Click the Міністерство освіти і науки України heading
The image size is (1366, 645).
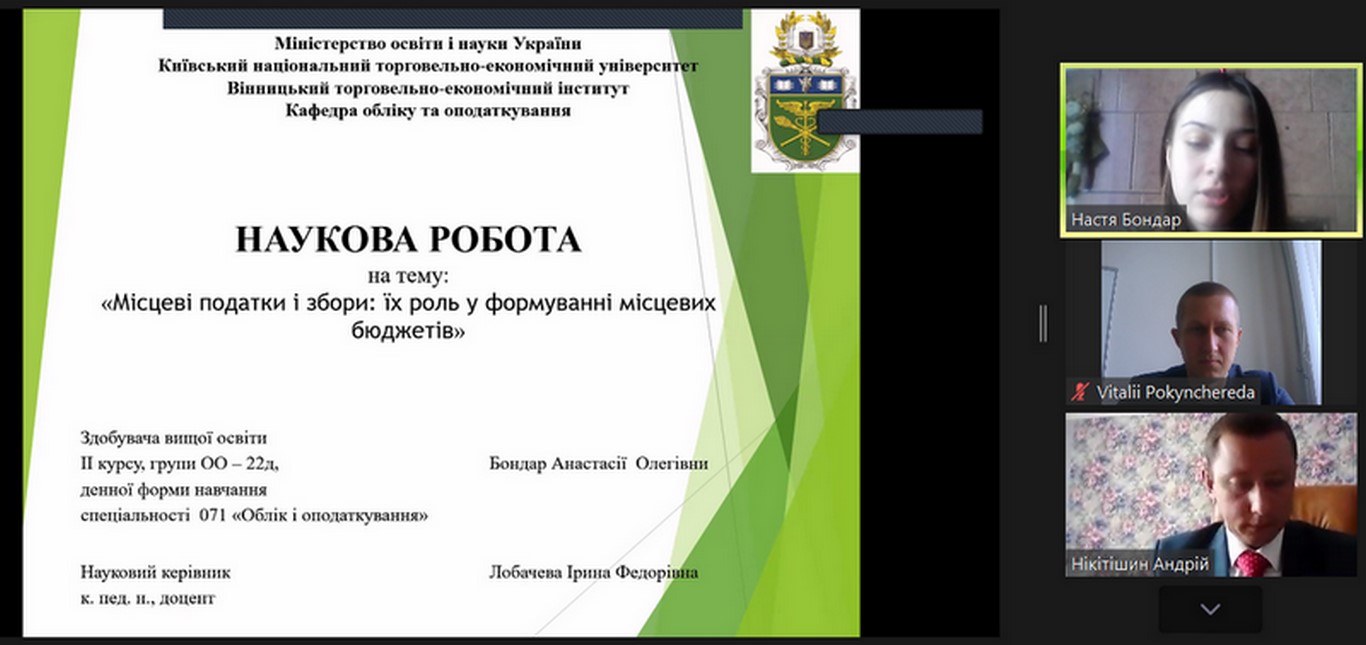(428, 44)
